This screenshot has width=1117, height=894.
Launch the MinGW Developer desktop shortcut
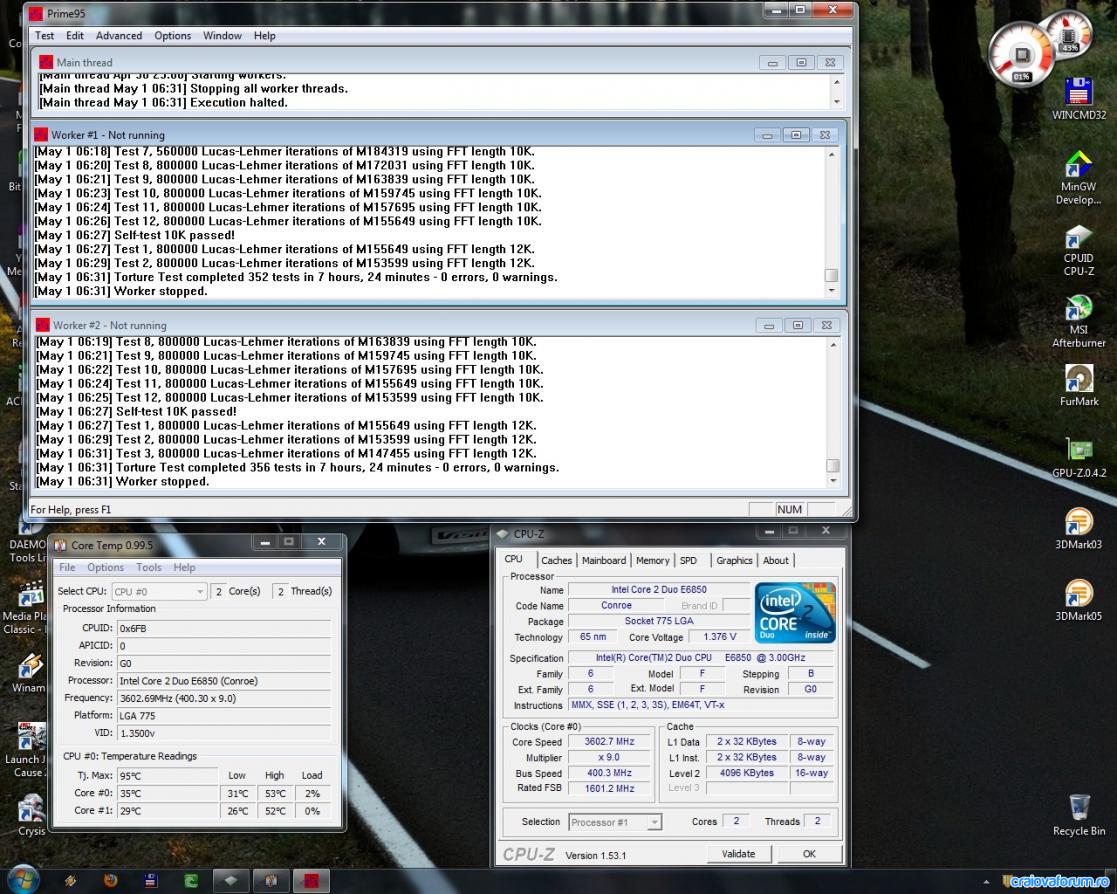click(x=1079, y=177)
